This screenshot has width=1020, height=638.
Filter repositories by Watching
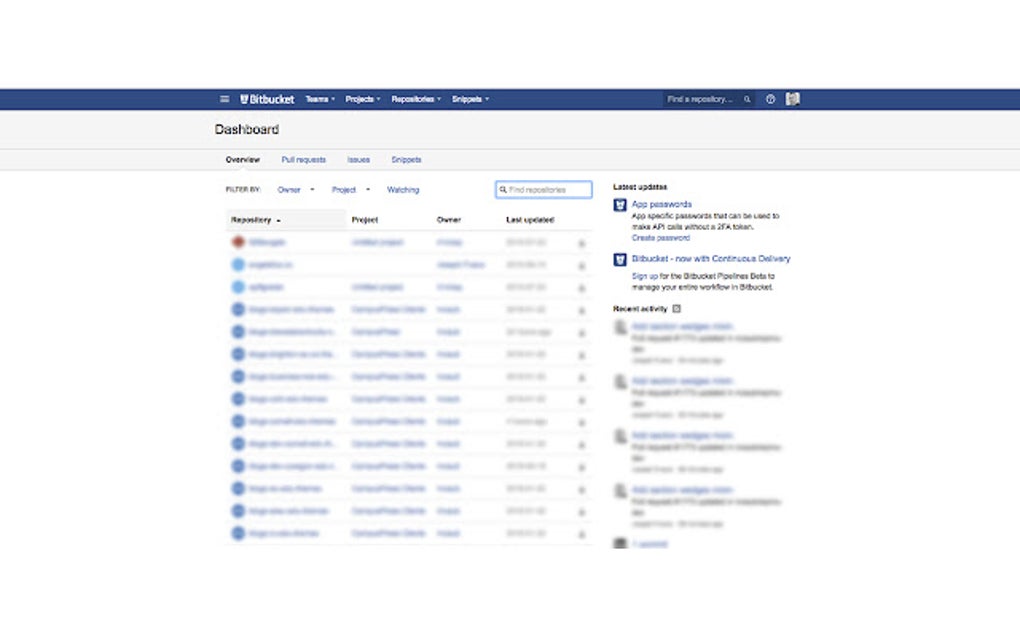click(403, 189)
